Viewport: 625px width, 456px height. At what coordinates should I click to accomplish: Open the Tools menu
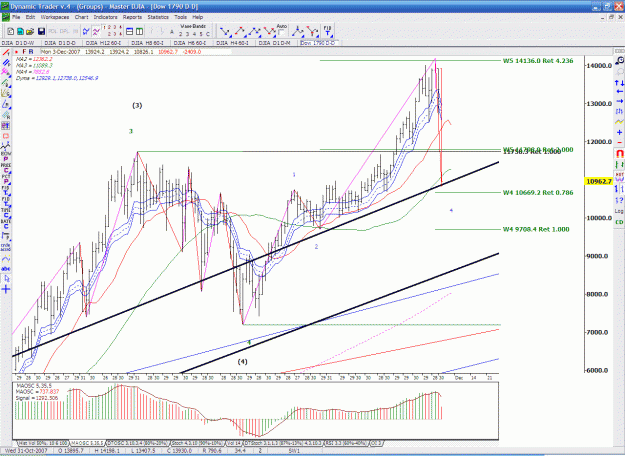(x=180, y=17)
